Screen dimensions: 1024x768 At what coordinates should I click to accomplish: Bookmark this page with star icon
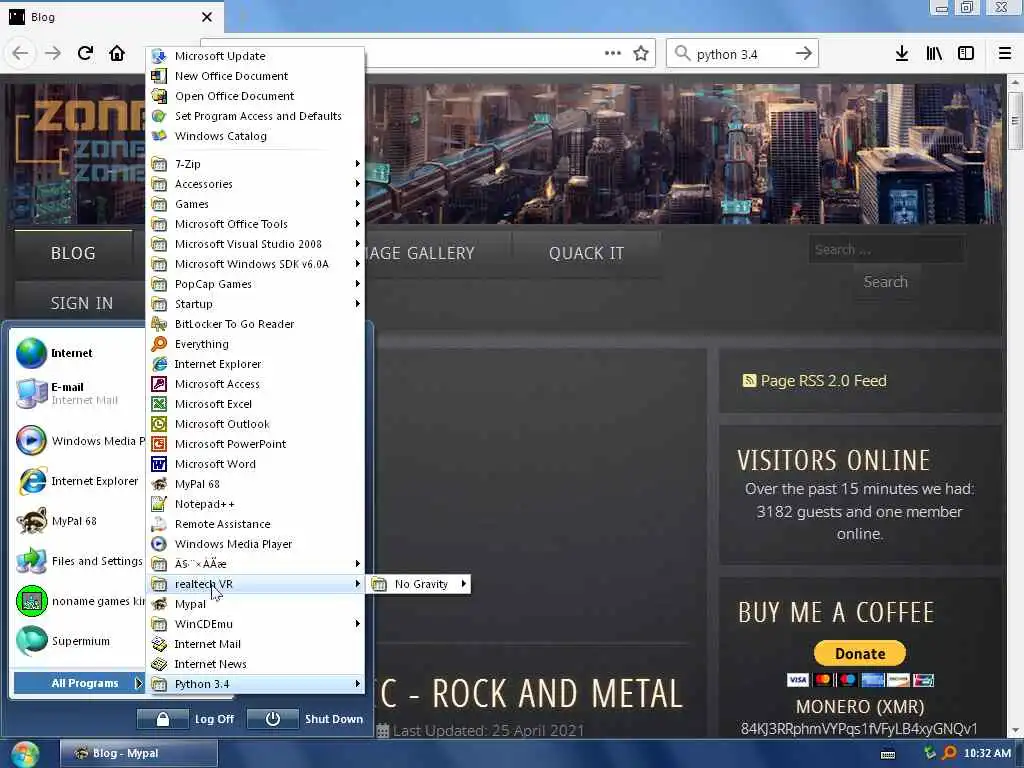tap(641, 53)
